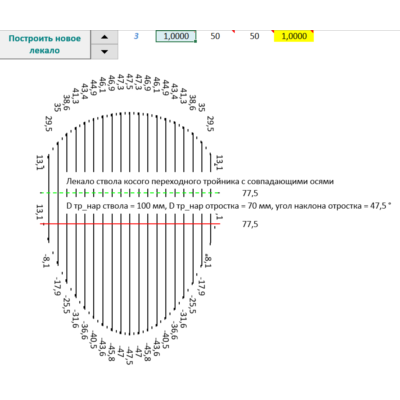Click the 77,5 label beside green line
This screenshot has height=400, width=400.
tap(250, 193)
